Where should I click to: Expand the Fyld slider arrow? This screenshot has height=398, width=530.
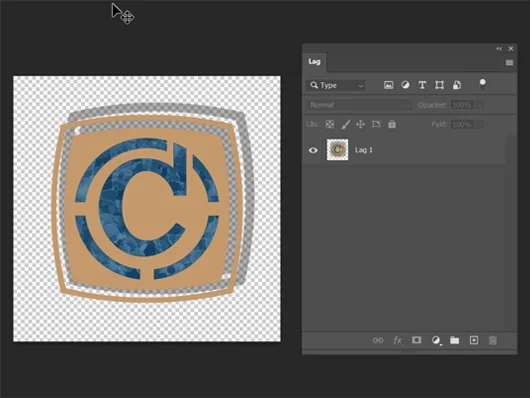[x=479, y=124]
